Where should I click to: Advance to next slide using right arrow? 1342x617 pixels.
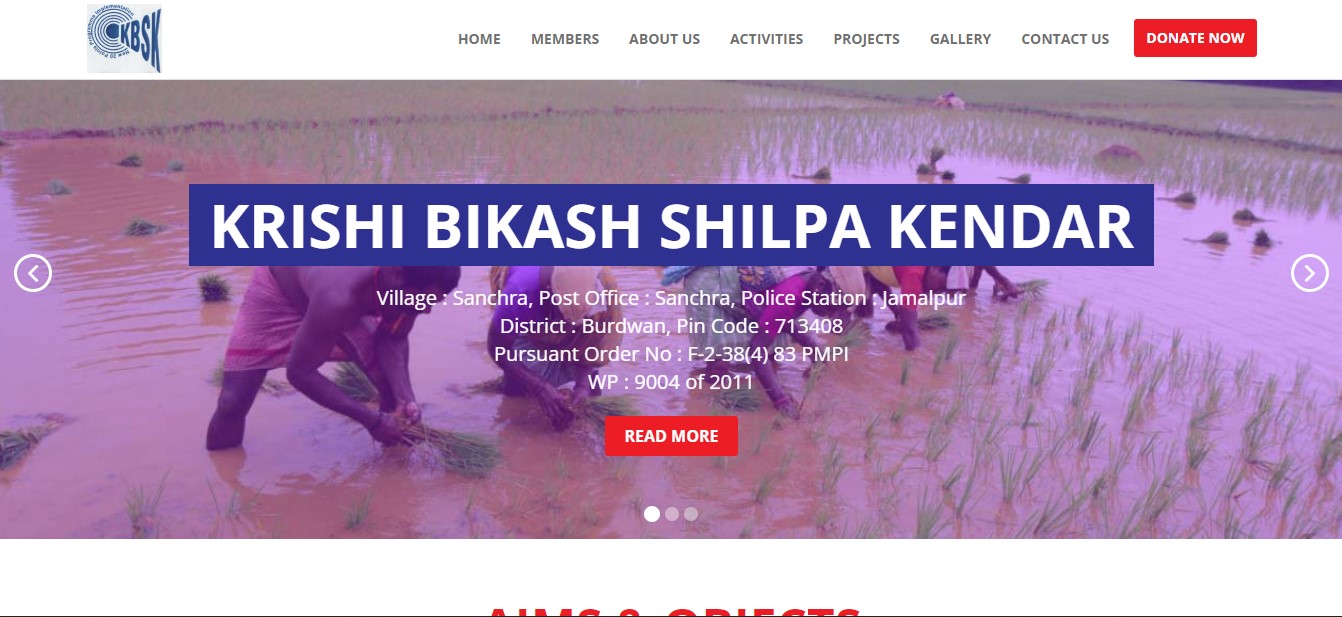point(1309,273)
